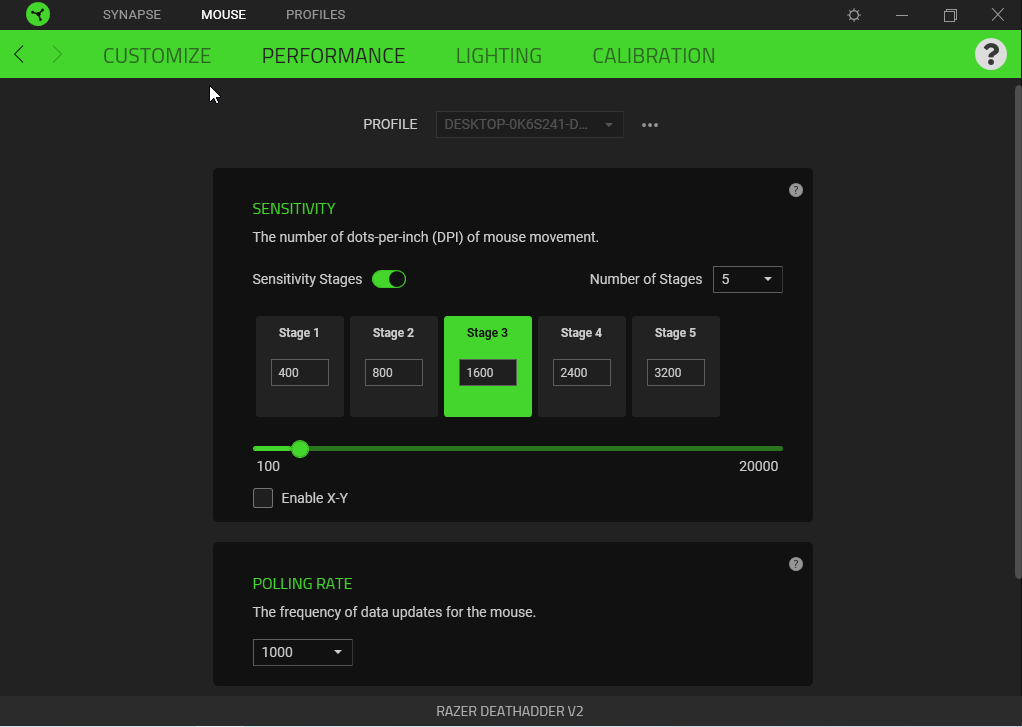Click the vertical scrollbar on the right
The image size is (1022, 727).
[1018, 331]
